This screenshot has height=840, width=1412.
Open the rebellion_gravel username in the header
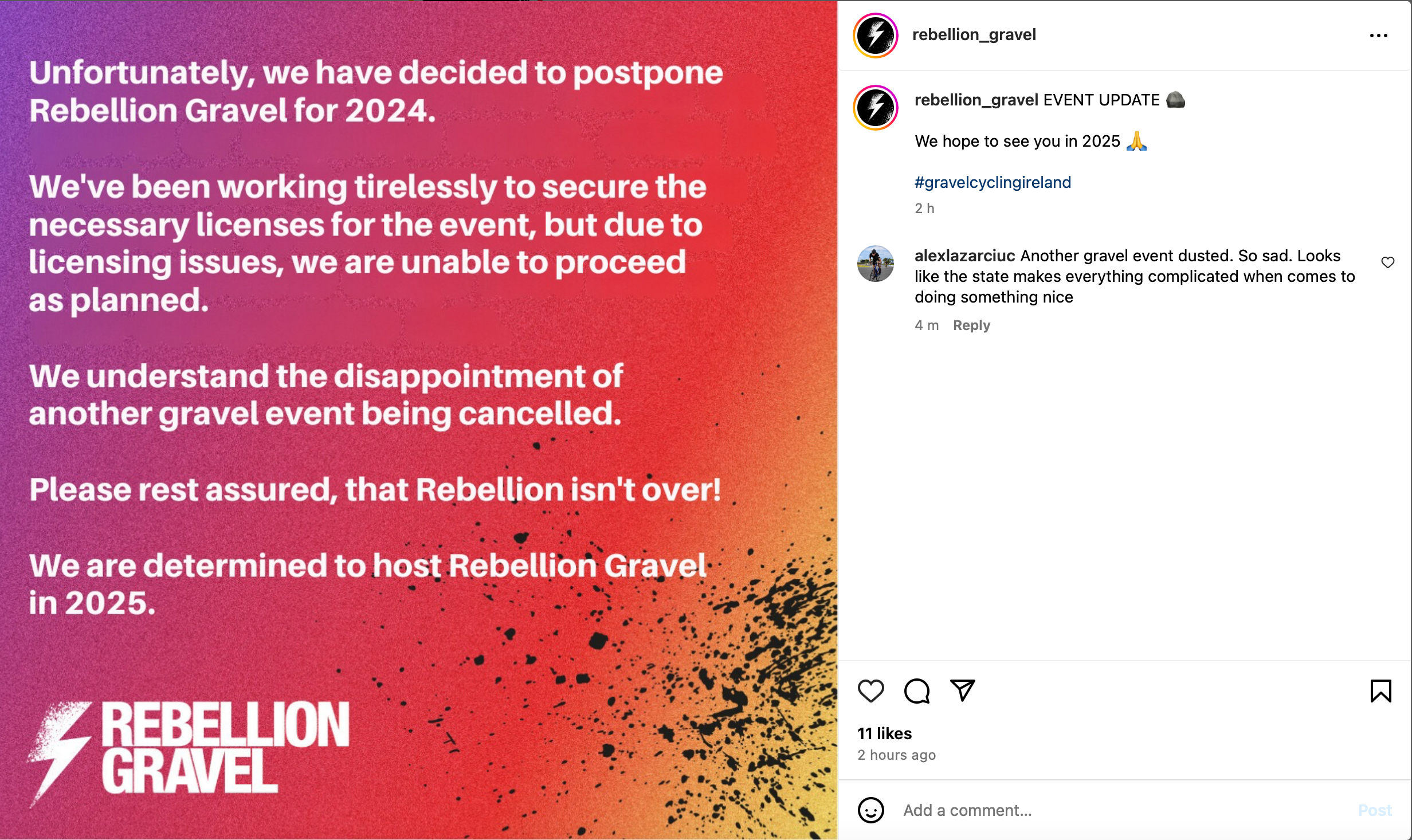[x=974, y=34]
